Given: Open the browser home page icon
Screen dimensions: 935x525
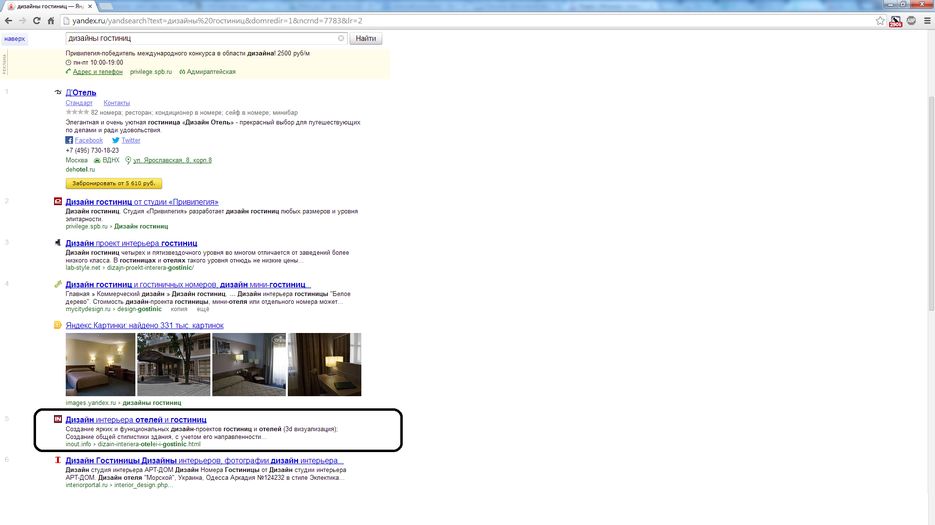Looking at the screenshot, I should [x=51, y=20].
